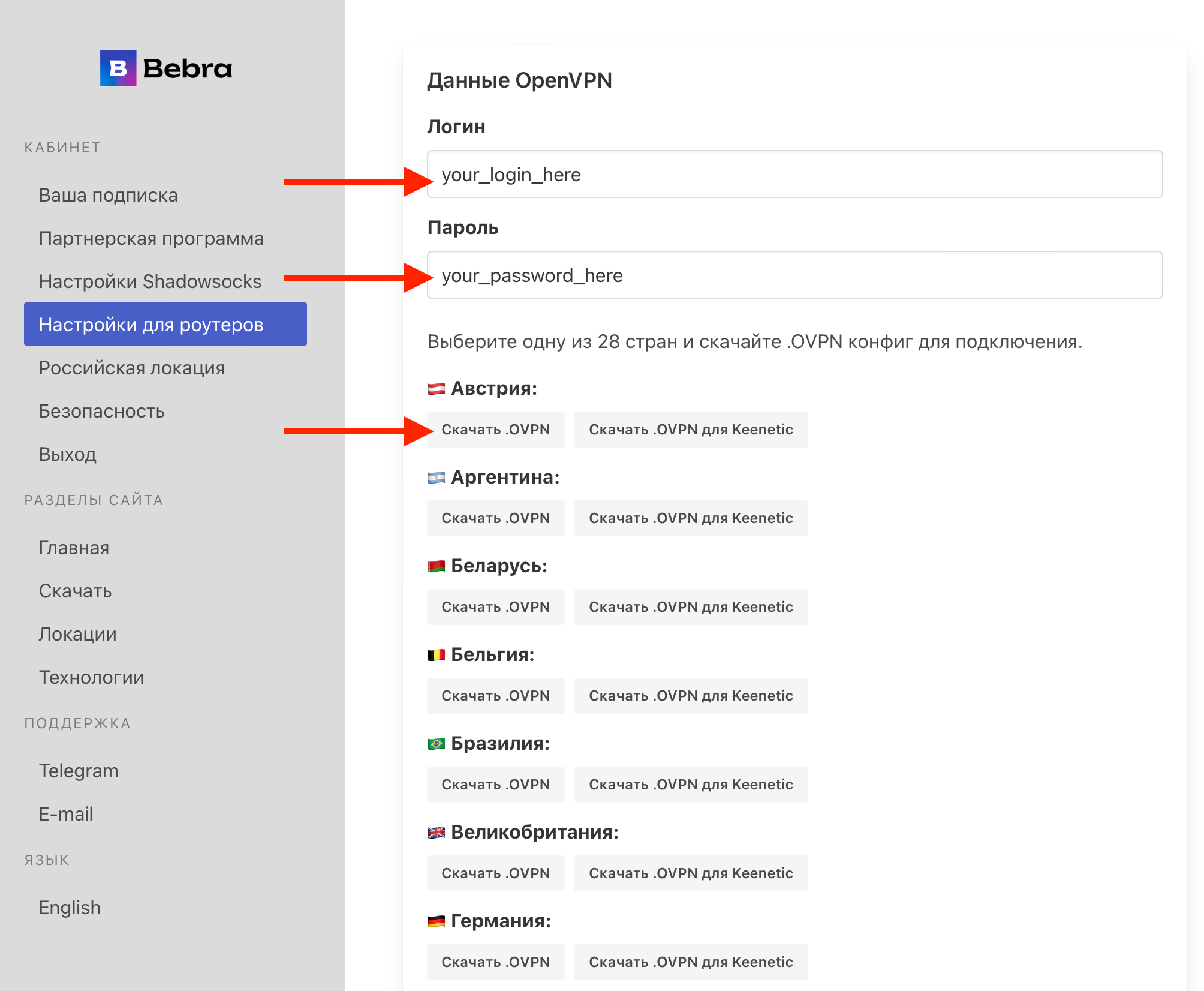Click the Brazil flag icon
Image resolution: width=1204 pixels, height=991 pixels.
tap(436, 744)
